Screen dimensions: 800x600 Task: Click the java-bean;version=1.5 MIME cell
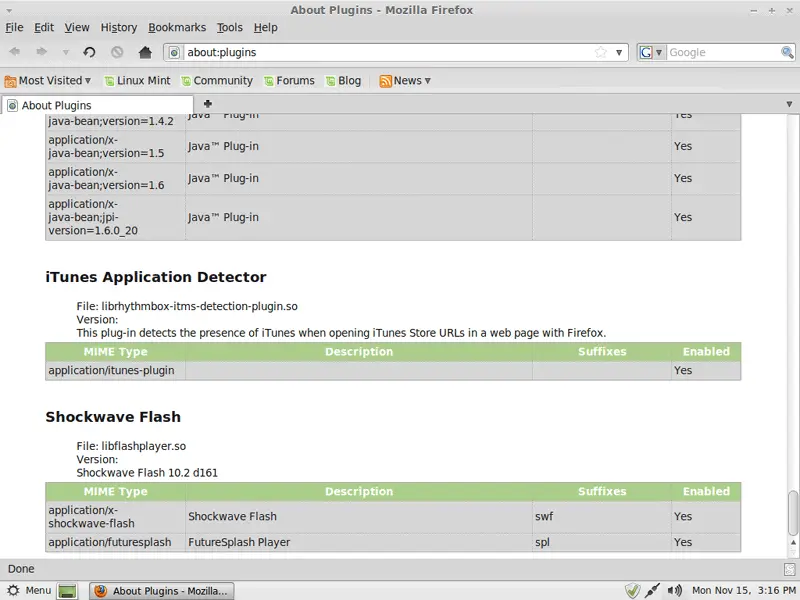coord(115,146)
